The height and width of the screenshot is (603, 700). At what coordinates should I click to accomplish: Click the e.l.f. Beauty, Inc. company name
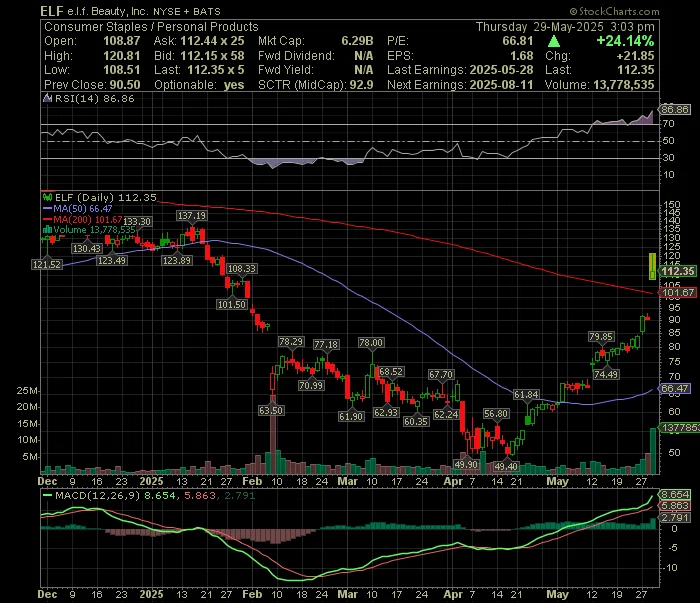coord(108,11)
